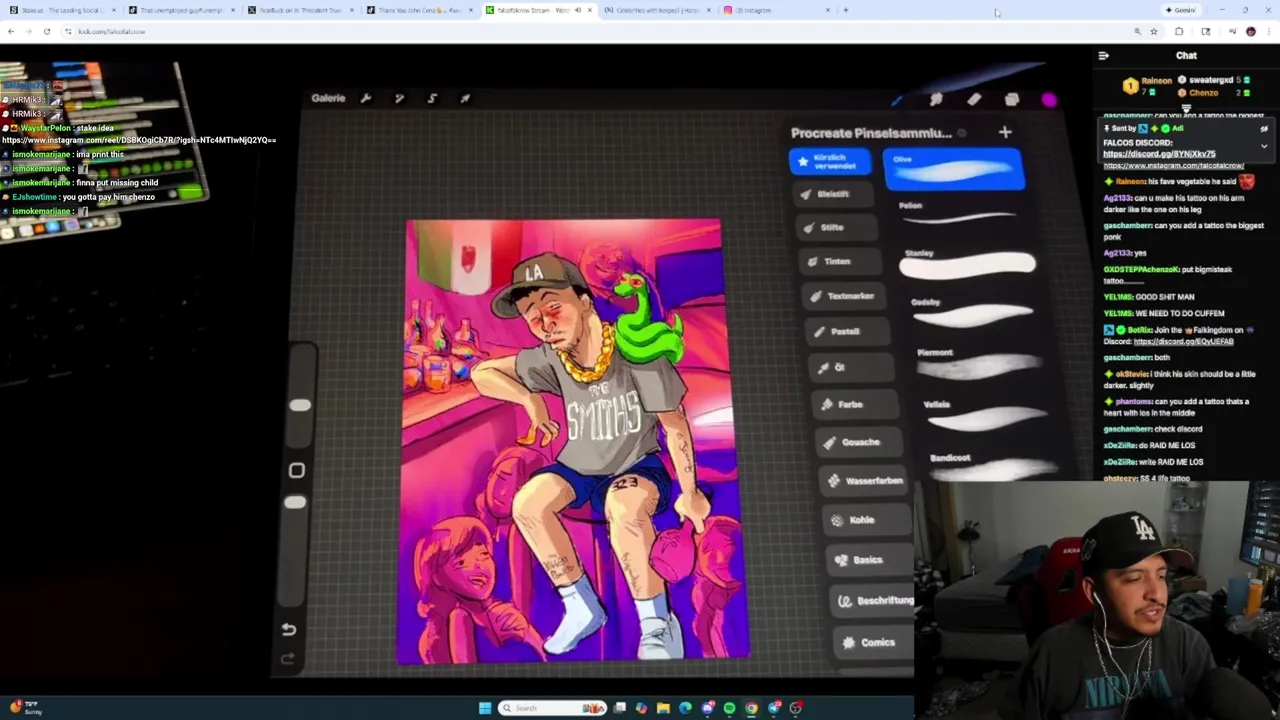Select the Eraser tool in Procreate
Screen dimensions: 1280x720
[x=974, y=99]
